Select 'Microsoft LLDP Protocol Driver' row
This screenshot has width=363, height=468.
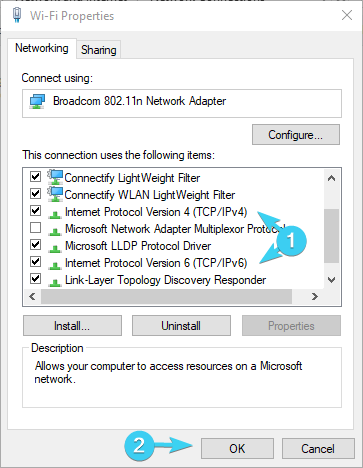[x=138, y=246]
